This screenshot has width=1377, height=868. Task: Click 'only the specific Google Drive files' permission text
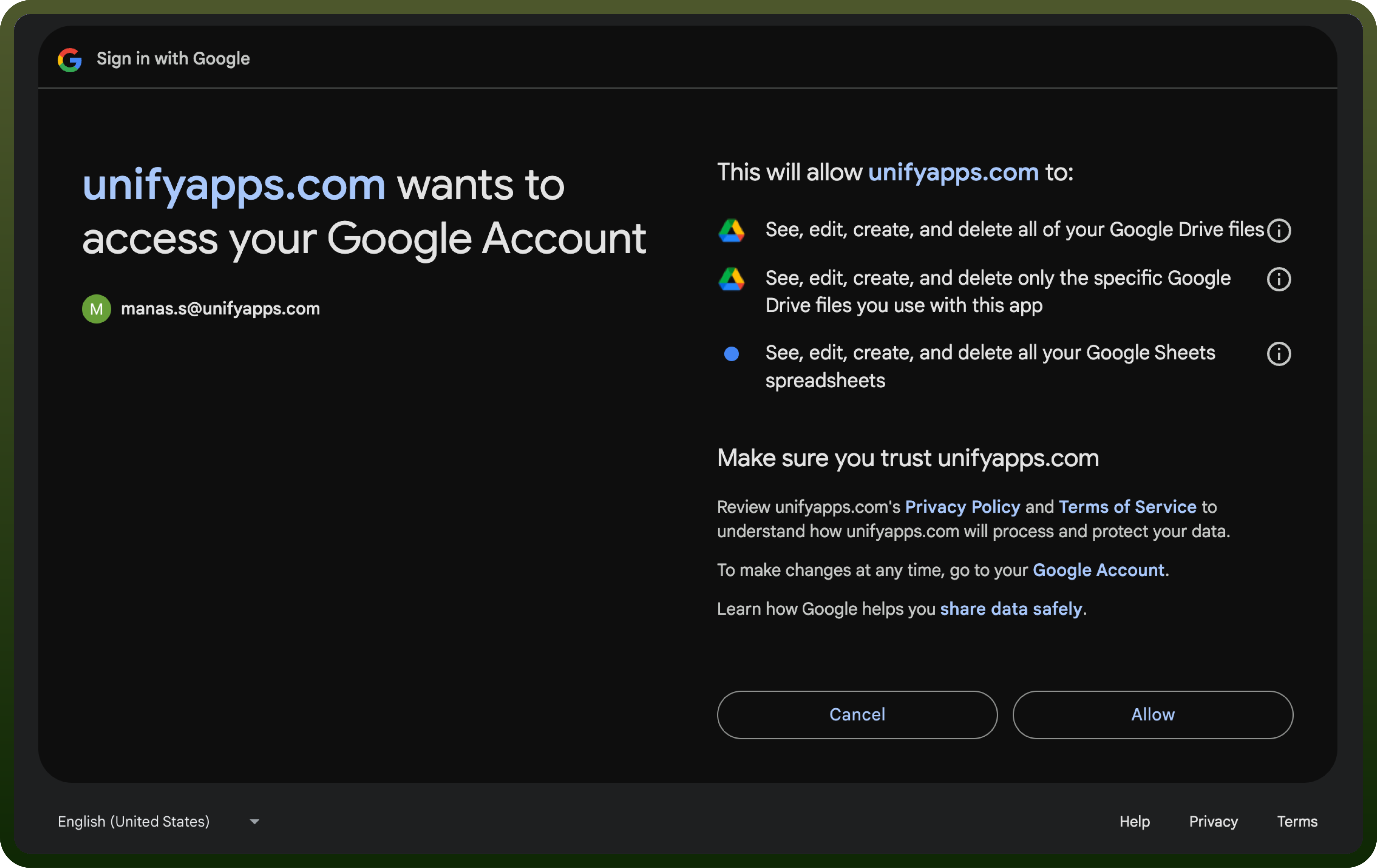[x=998, y=292]
